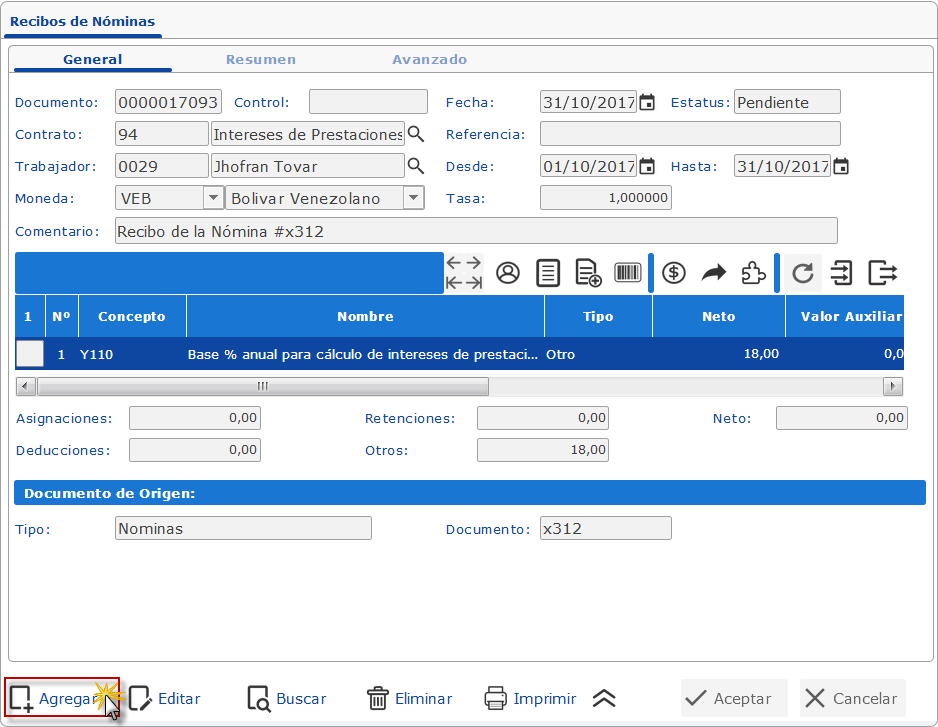Image resolution: width=938 pixels, height=727 pixels.
Task: Open the Fecha calendar picker
Action: click(x=647, y=102)
